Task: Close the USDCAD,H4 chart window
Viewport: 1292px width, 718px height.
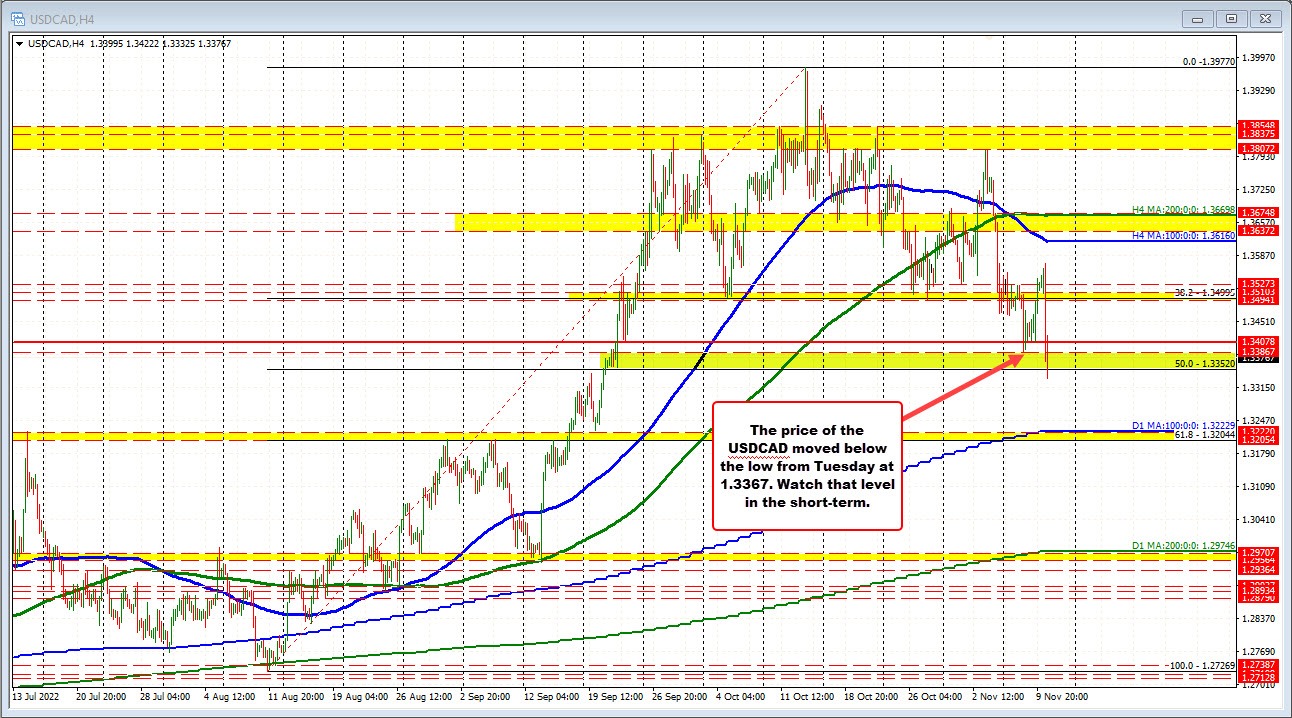Action: (1265, 18)
